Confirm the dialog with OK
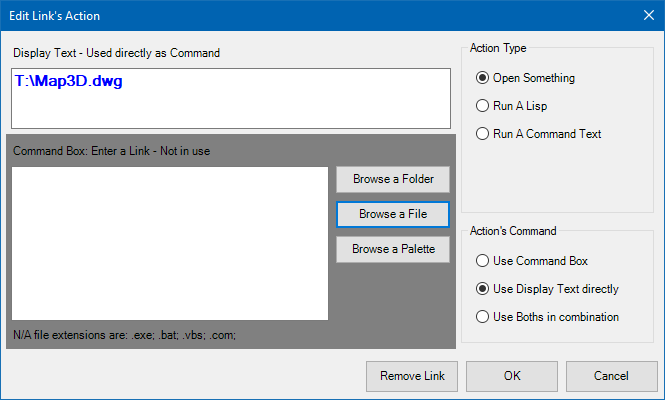The image size is (665, 400). click(x=512, y=376)
